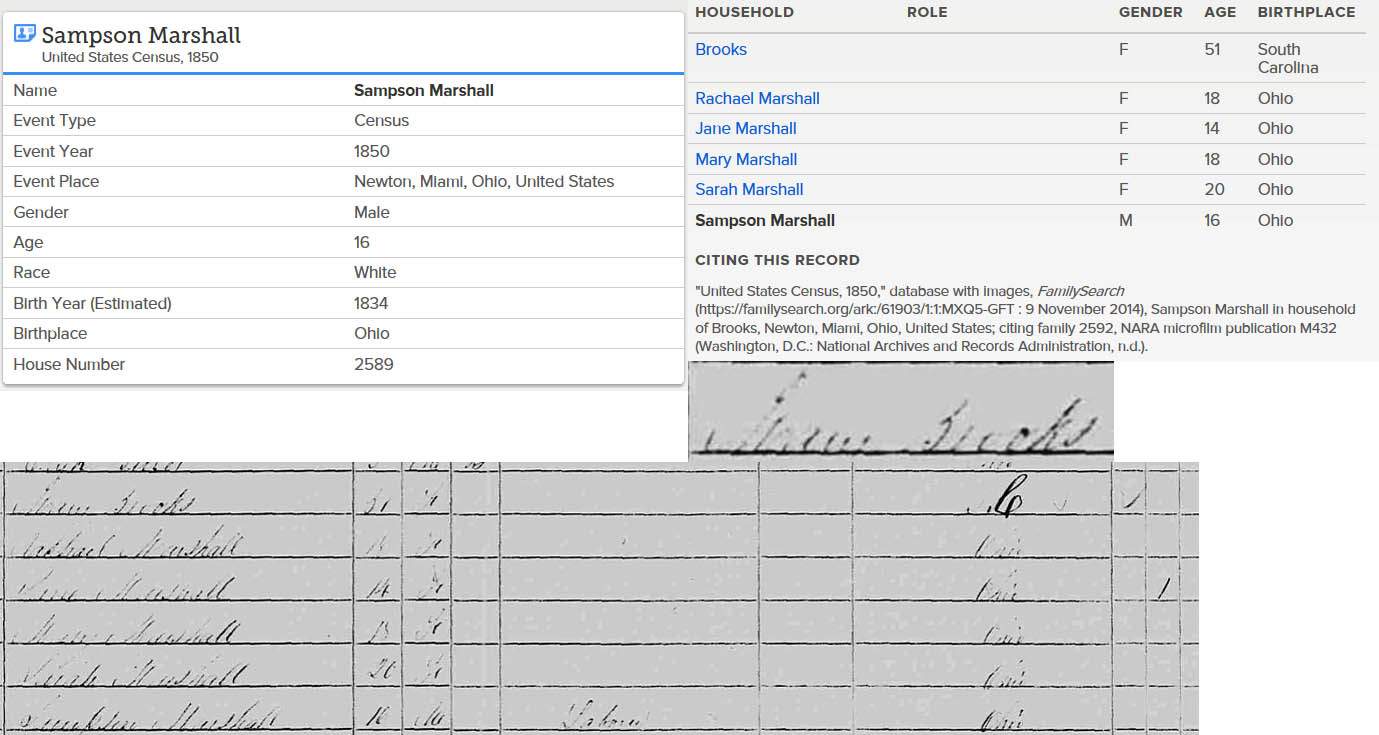
Task: Select the Gender value Male
Action: point(372,212)
